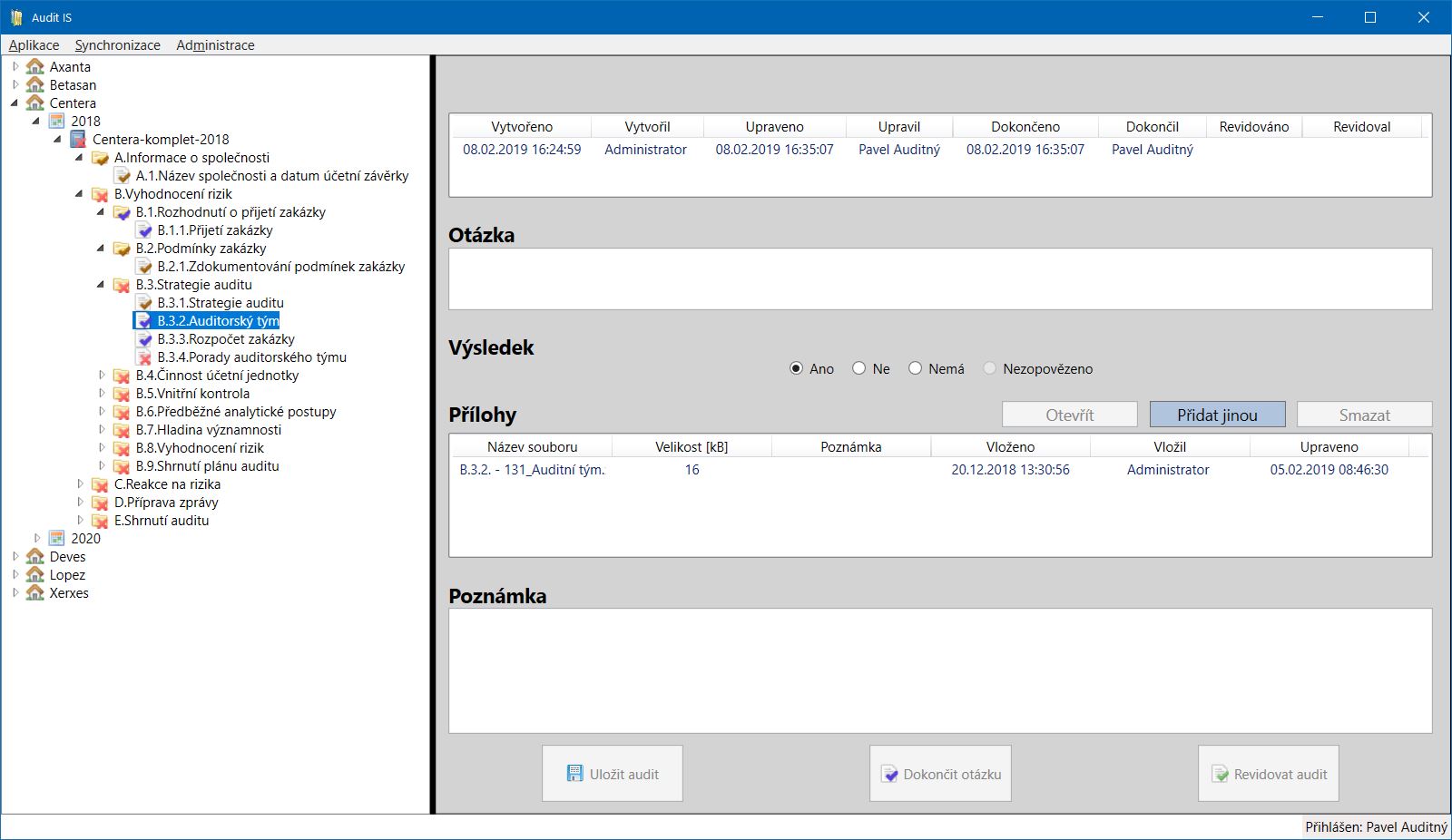Click folder icon of C.Reakce na rizika
The image size is (1452, 840).
pos(100,484)
